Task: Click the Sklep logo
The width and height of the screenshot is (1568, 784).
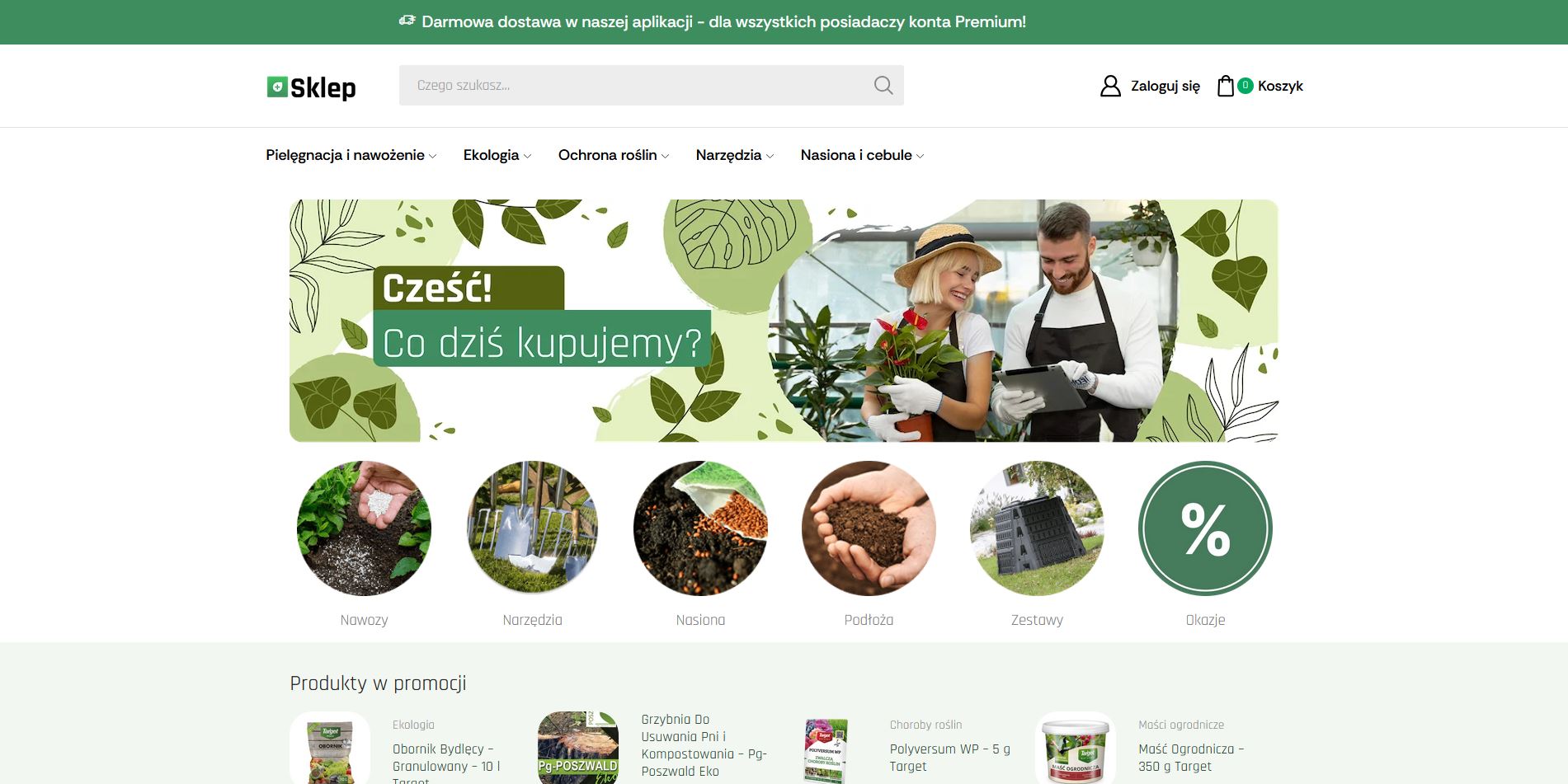Action: [x=311, y=87]
